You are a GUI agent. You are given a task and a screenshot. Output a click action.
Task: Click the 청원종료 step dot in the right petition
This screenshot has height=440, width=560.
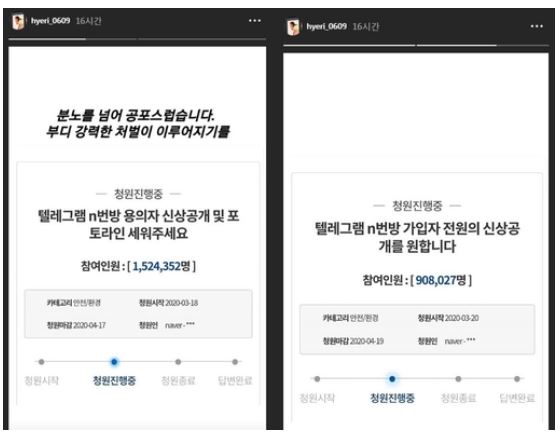(x=458, y=379)
